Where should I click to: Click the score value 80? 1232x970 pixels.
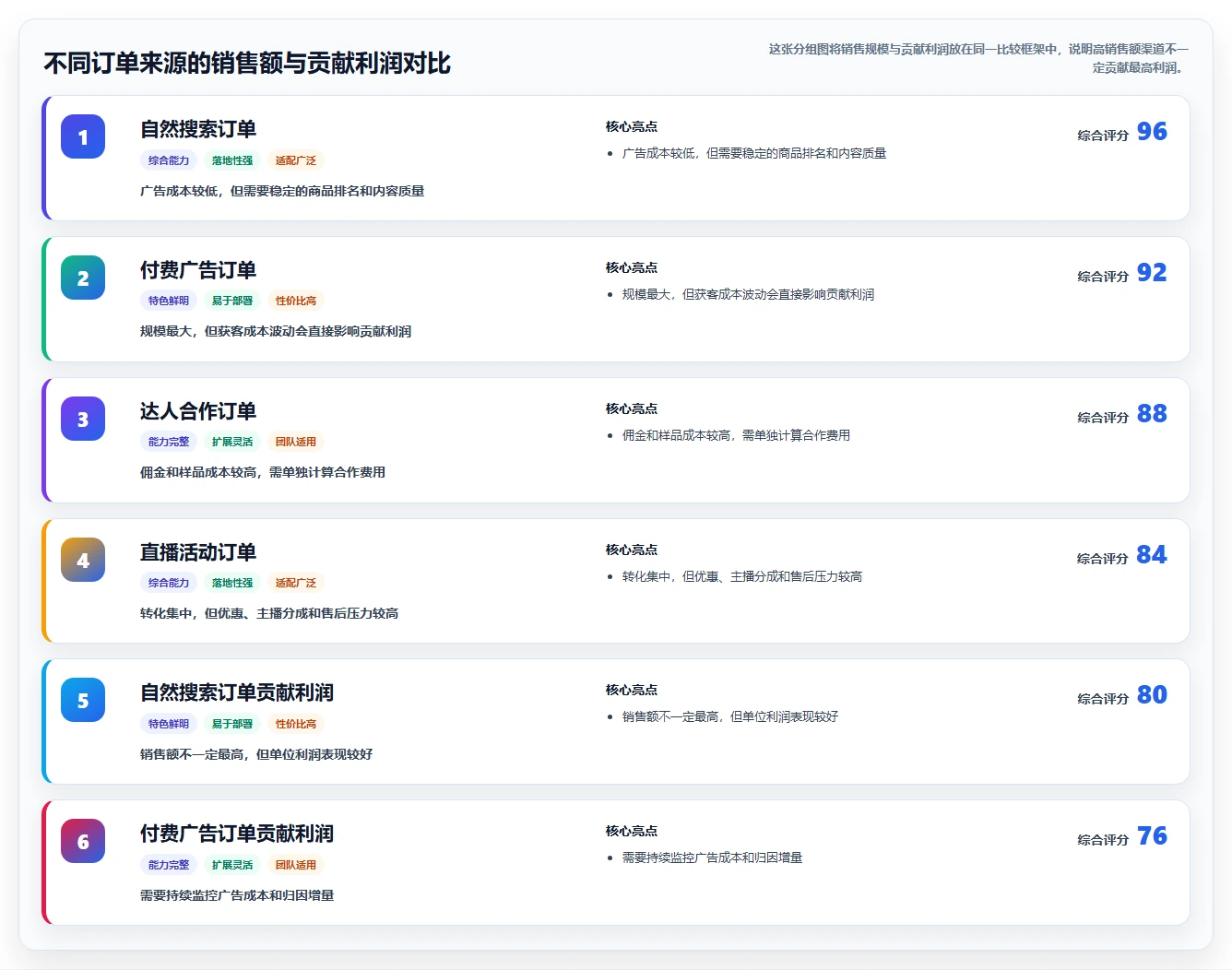point(1152,695)
